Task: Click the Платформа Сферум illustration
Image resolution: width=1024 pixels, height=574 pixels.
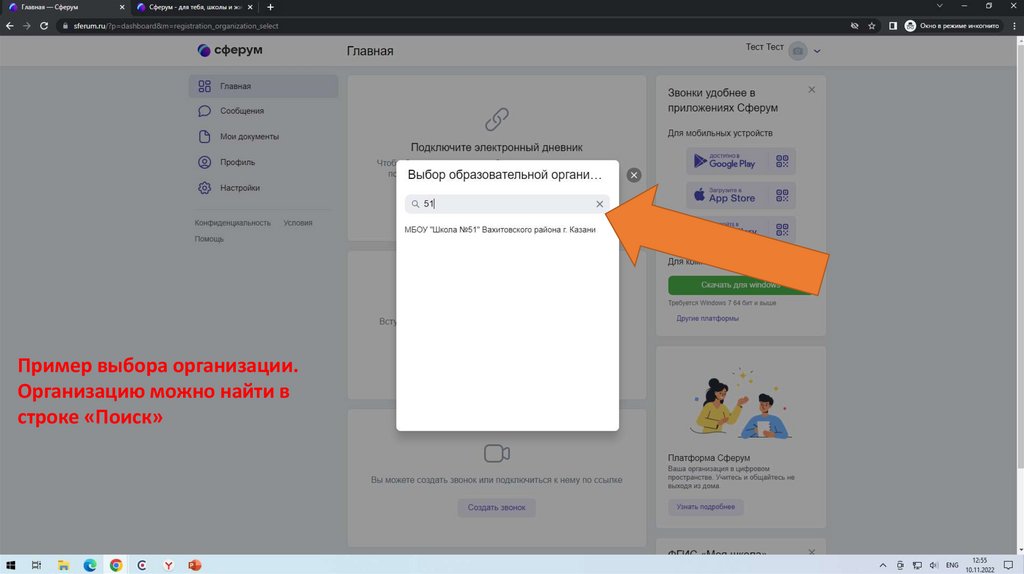Action: [x=741, y=403]
